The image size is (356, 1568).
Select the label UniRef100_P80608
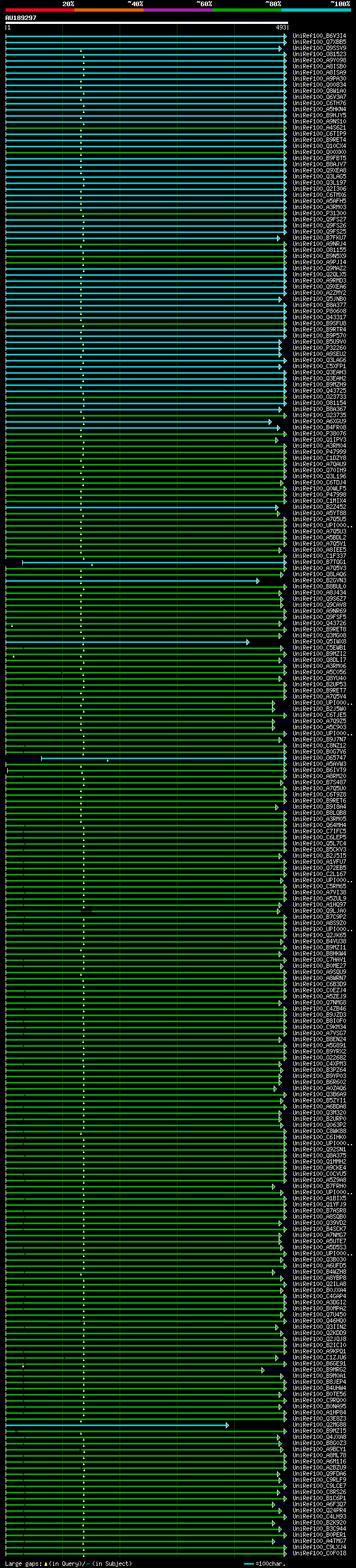319,311
